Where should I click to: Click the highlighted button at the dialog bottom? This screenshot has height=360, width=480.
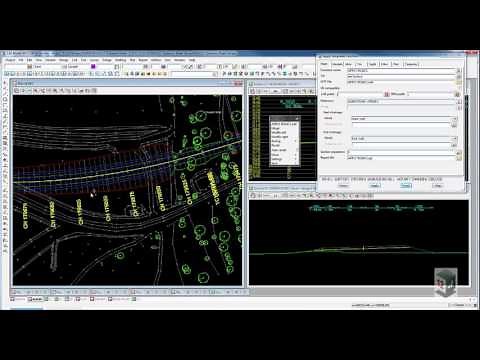(406, 186)
